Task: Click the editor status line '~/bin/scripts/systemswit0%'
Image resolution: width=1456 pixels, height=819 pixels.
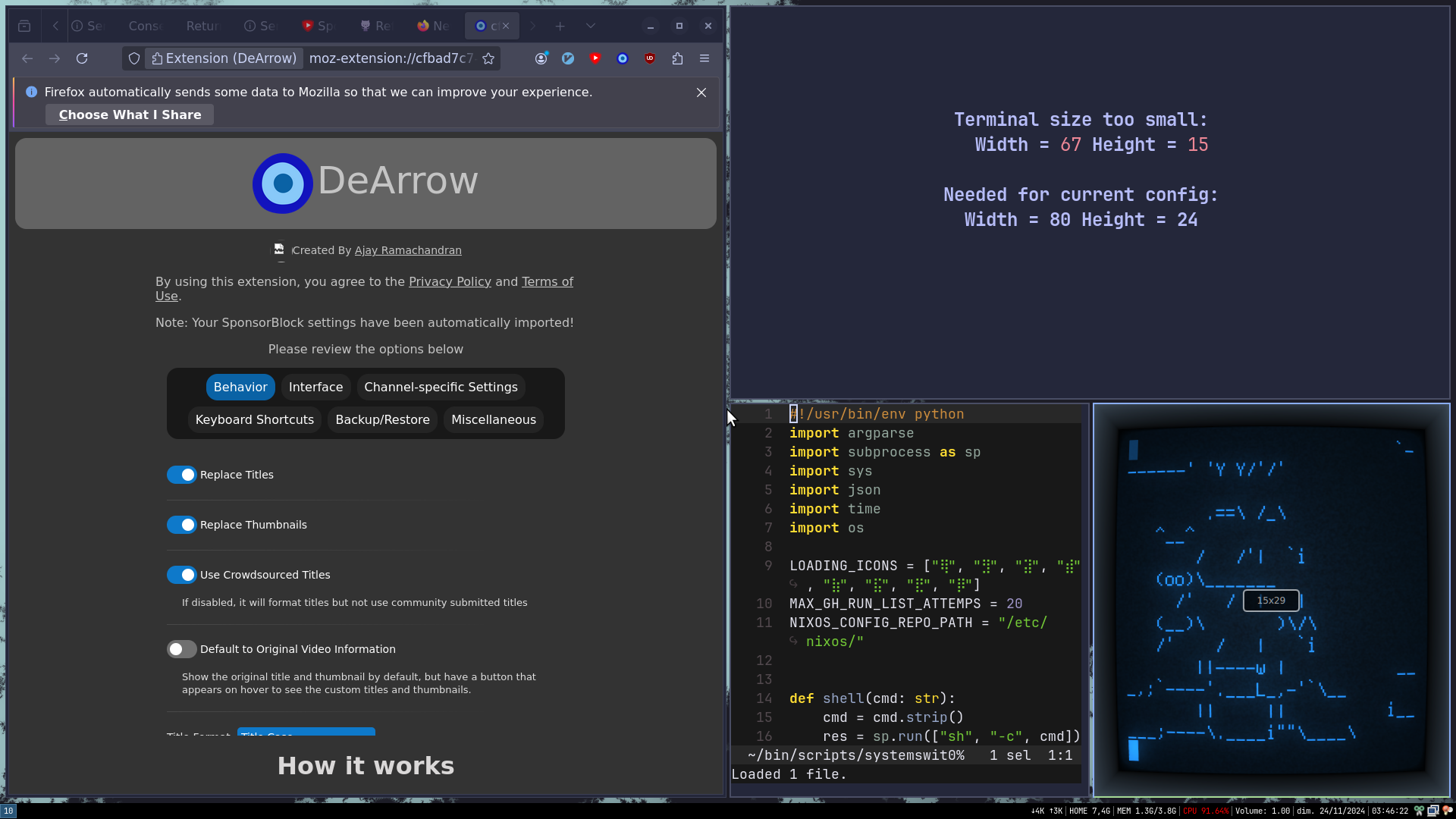Action: [856, 755]
